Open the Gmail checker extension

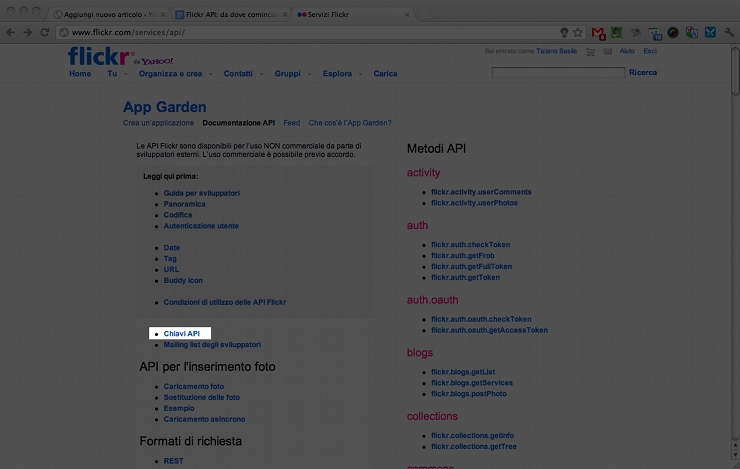coord(598,33)
